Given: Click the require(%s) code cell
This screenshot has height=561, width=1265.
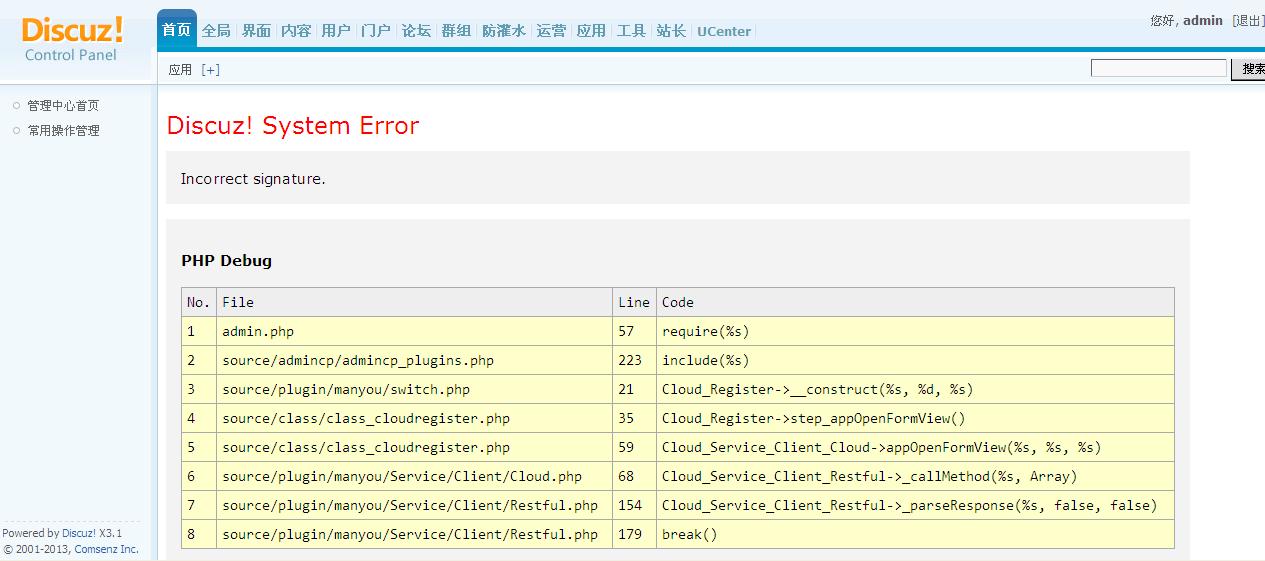Looking at the screenshot, I should (x=915, y=331).
